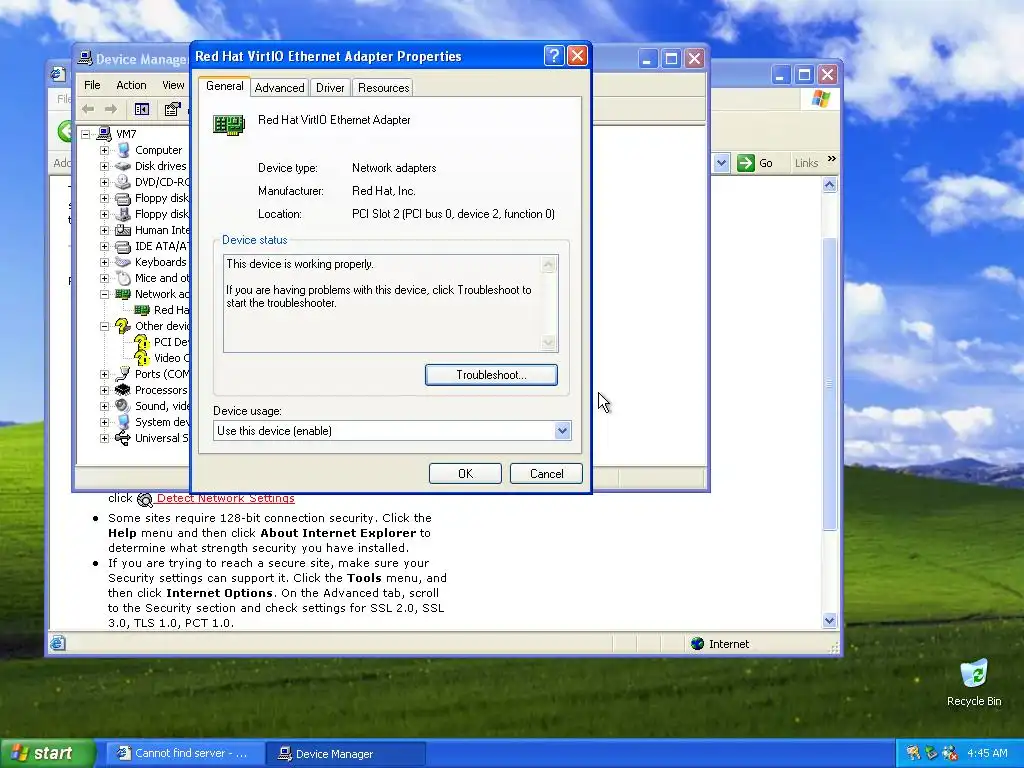The width and height of the screenshot is (1024, 768).
Task: Click the Internet Explorer scrollbar down arrow
Action: (x=829, y=620)
